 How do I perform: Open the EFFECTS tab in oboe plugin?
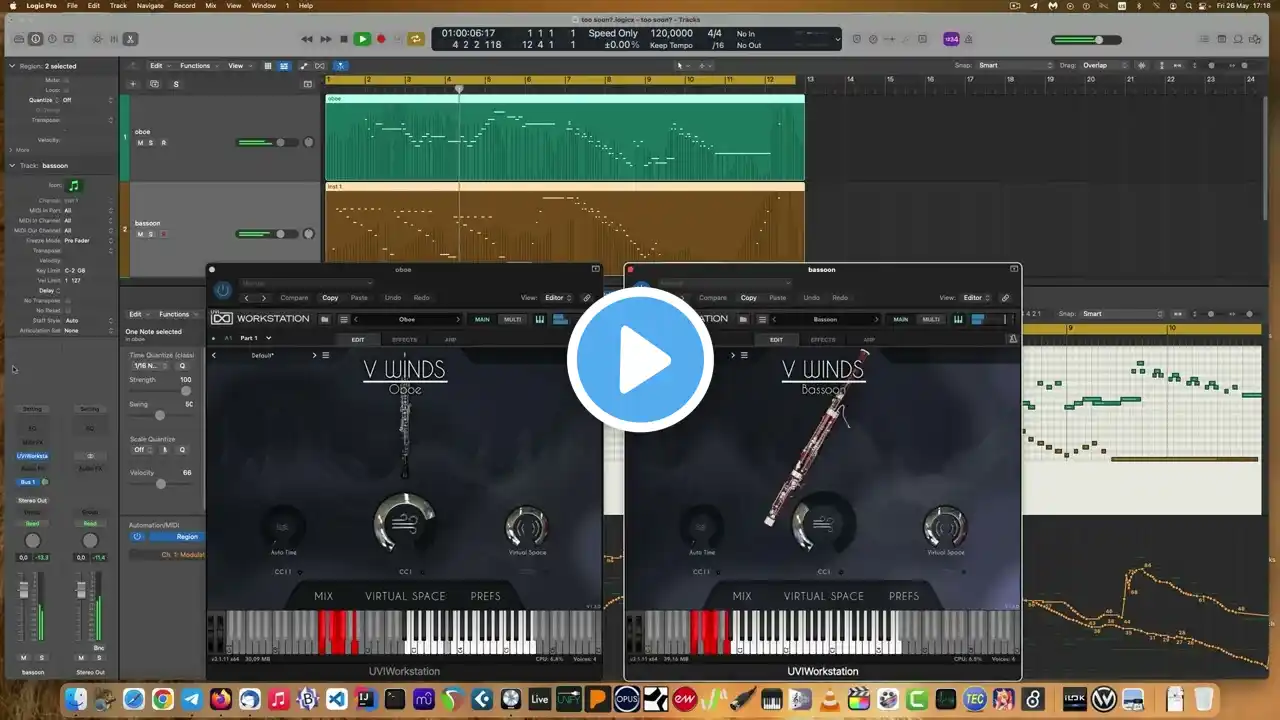(x=405, y=340)
